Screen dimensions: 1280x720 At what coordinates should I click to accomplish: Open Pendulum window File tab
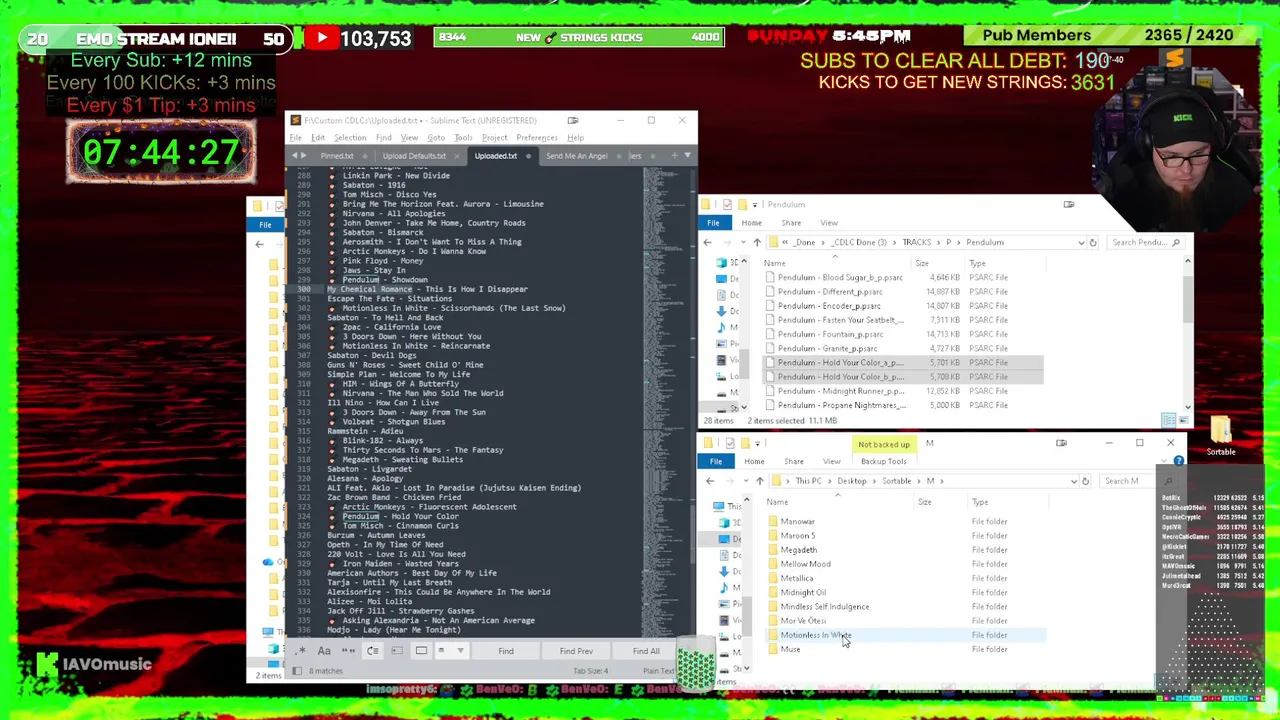coord(713,223)
